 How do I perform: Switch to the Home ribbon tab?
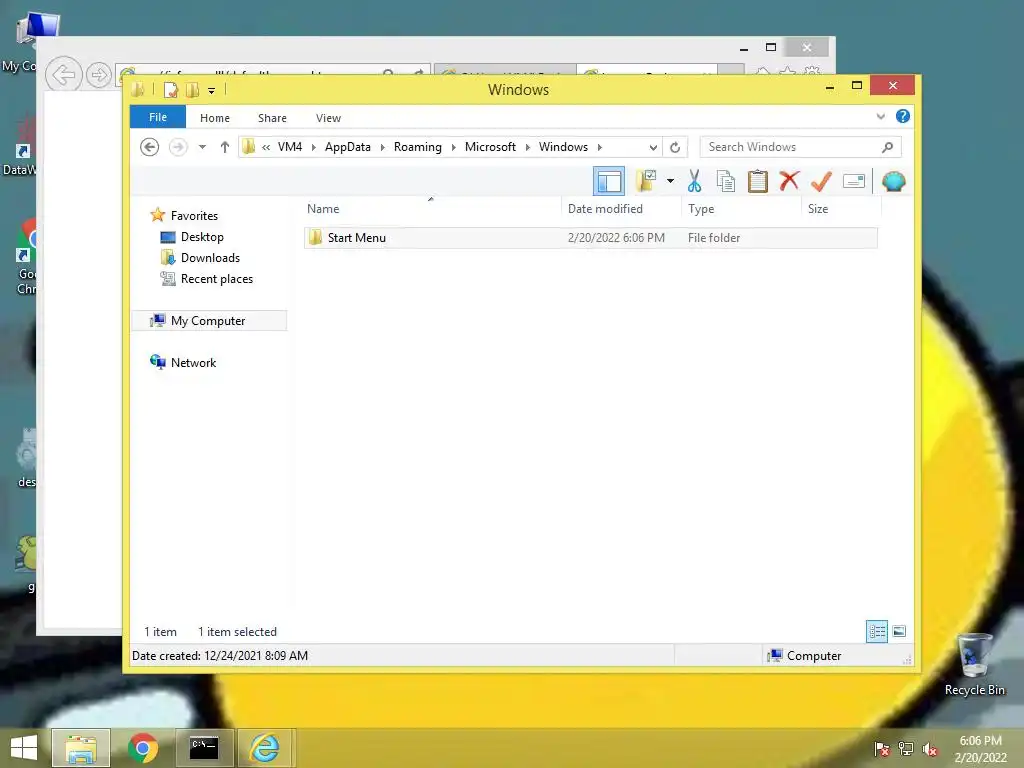215,118
